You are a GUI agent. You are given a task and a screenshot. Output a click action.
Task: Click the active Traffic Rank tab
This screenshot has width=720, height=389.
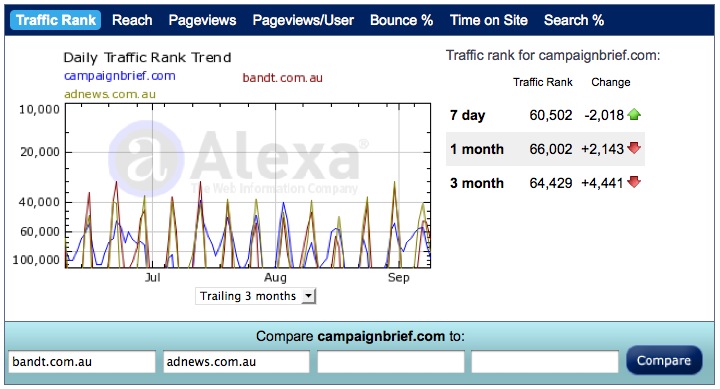[56, 20]
